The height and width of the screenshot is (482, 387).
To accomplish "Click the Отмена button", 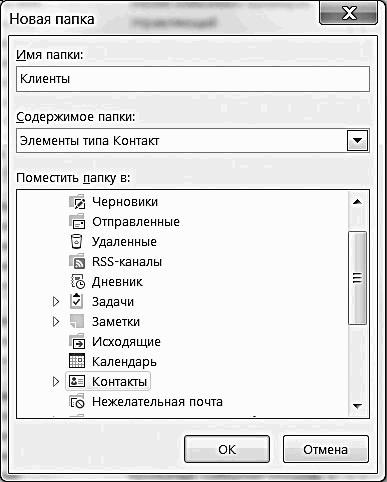I will [326, 449].
